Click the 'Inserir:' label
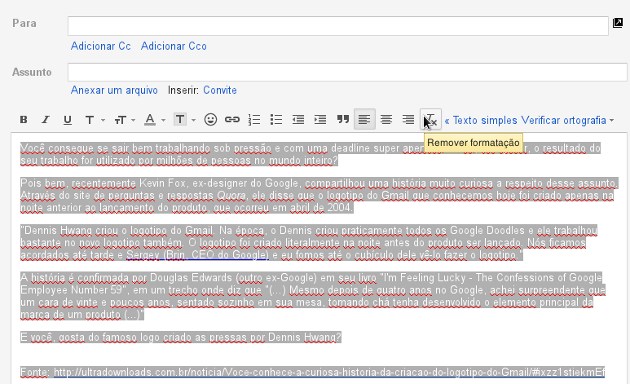Screen dimensions: 630x384 (x=183, y=90)
